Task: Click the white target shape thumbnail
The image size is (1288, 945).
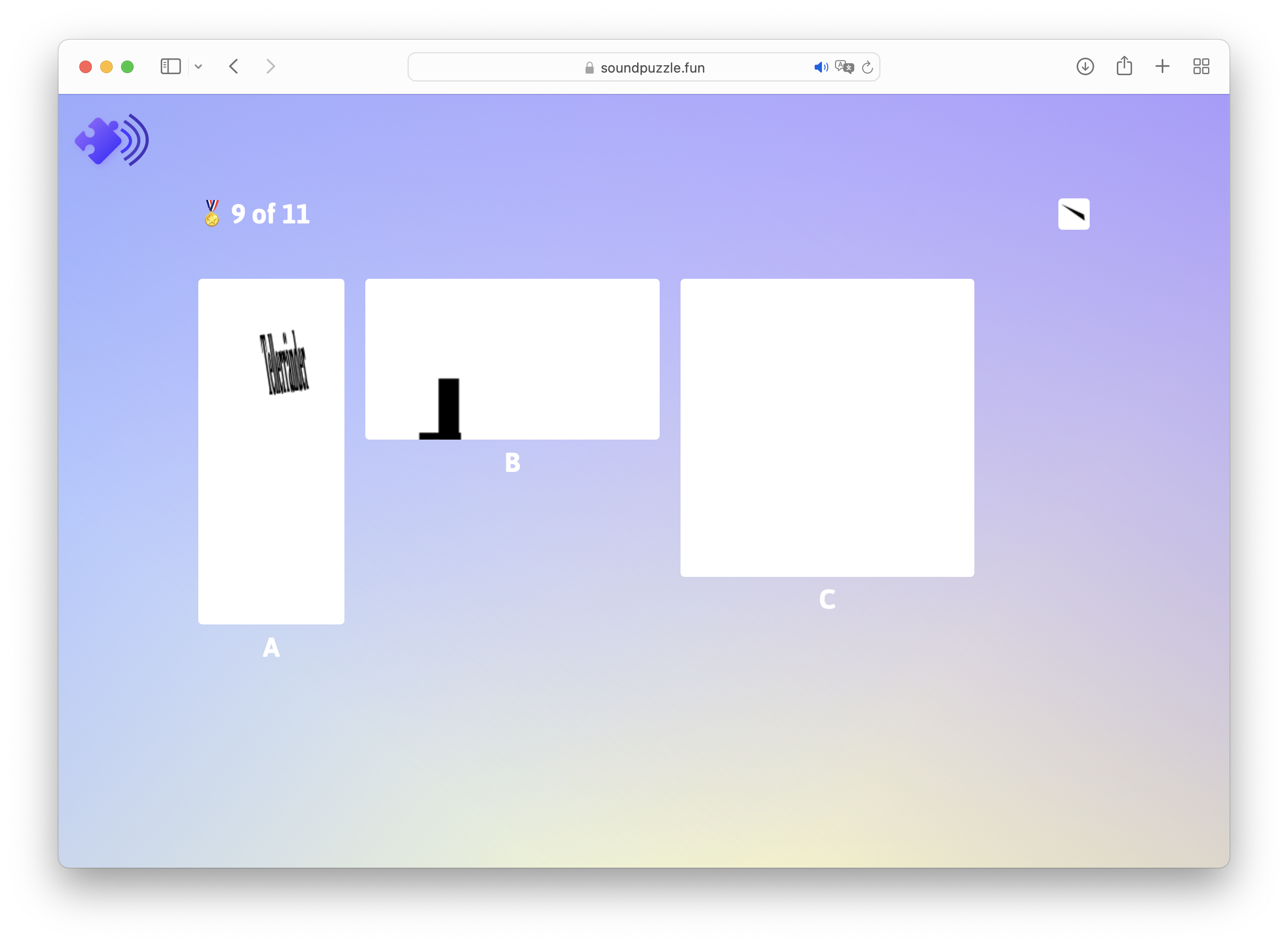Action: click(x=1073, y=214)
